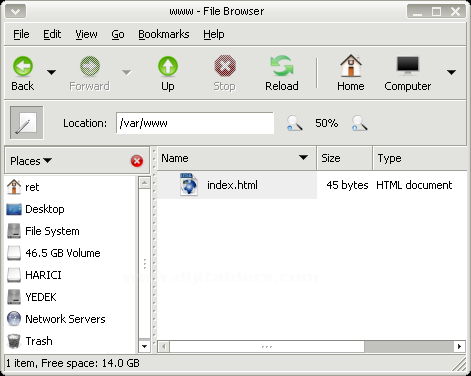Open the Bookmarks menu
This screenshot has height=376, width=471.
pyautogui.click(x=164, y=34)
